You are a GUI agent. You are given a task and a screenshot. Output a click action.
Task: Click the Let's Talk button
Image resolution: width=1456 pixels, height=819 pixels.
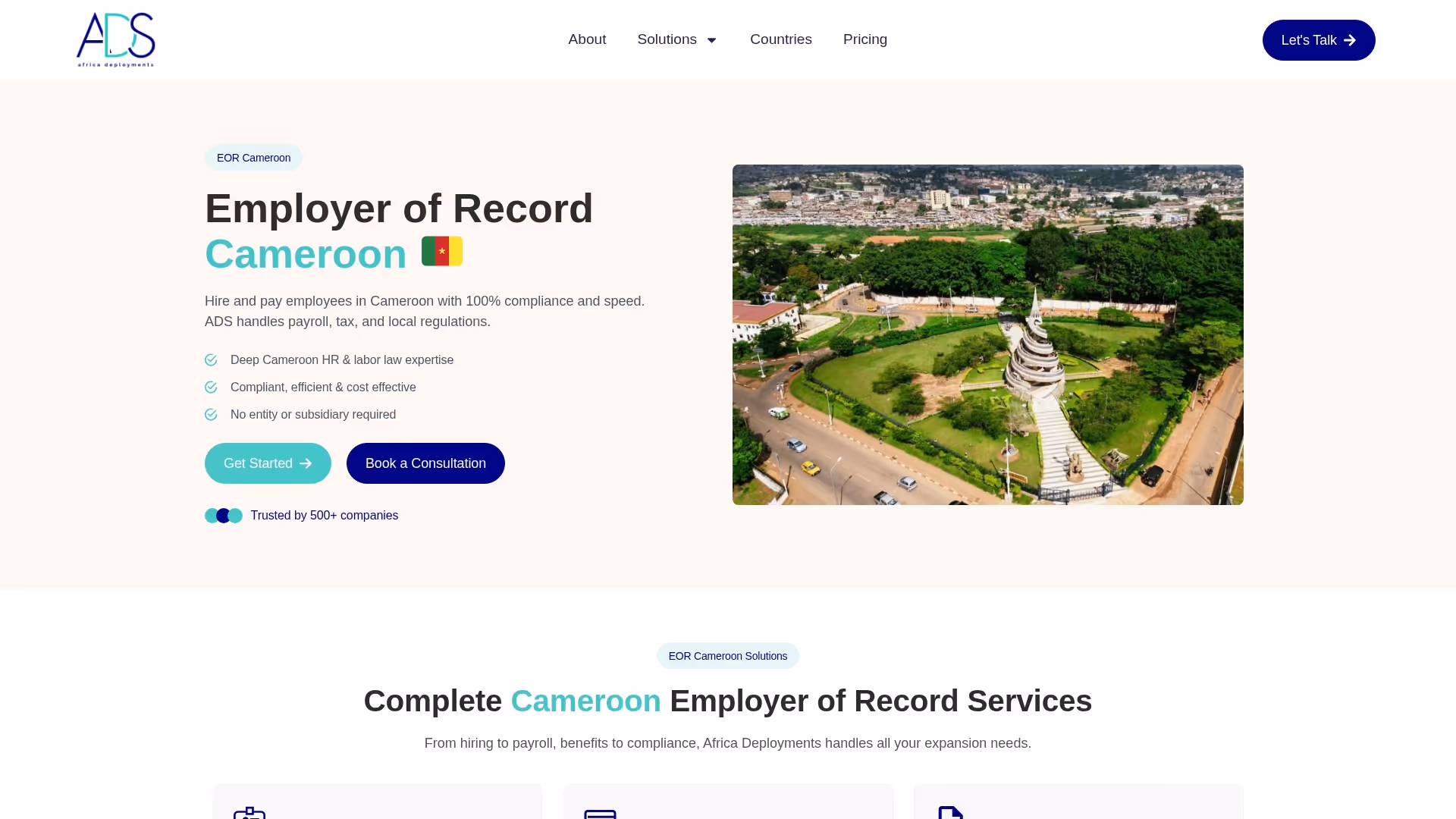1318,40
